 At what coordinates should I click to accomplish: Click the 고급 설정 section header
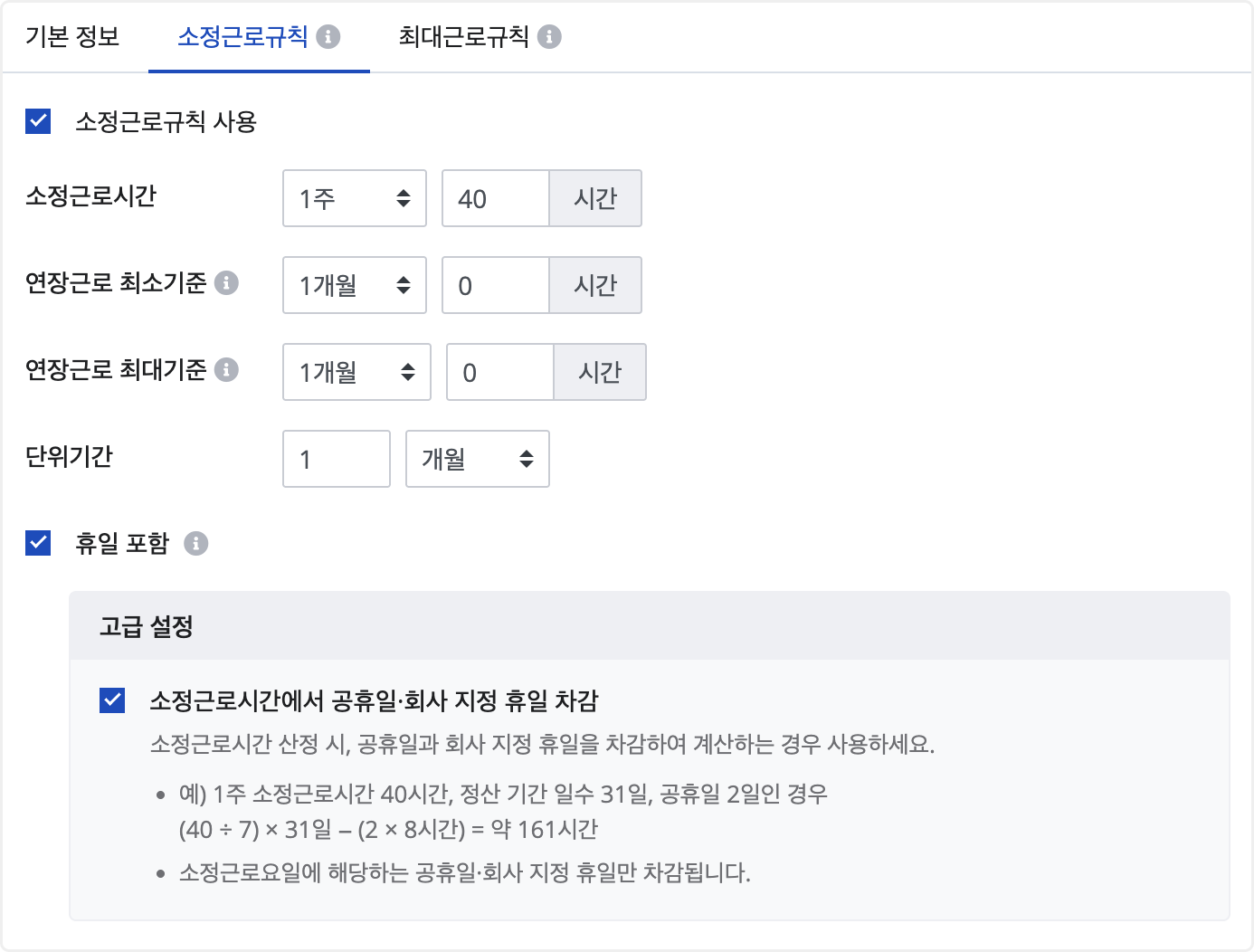[x=147, y=626]
